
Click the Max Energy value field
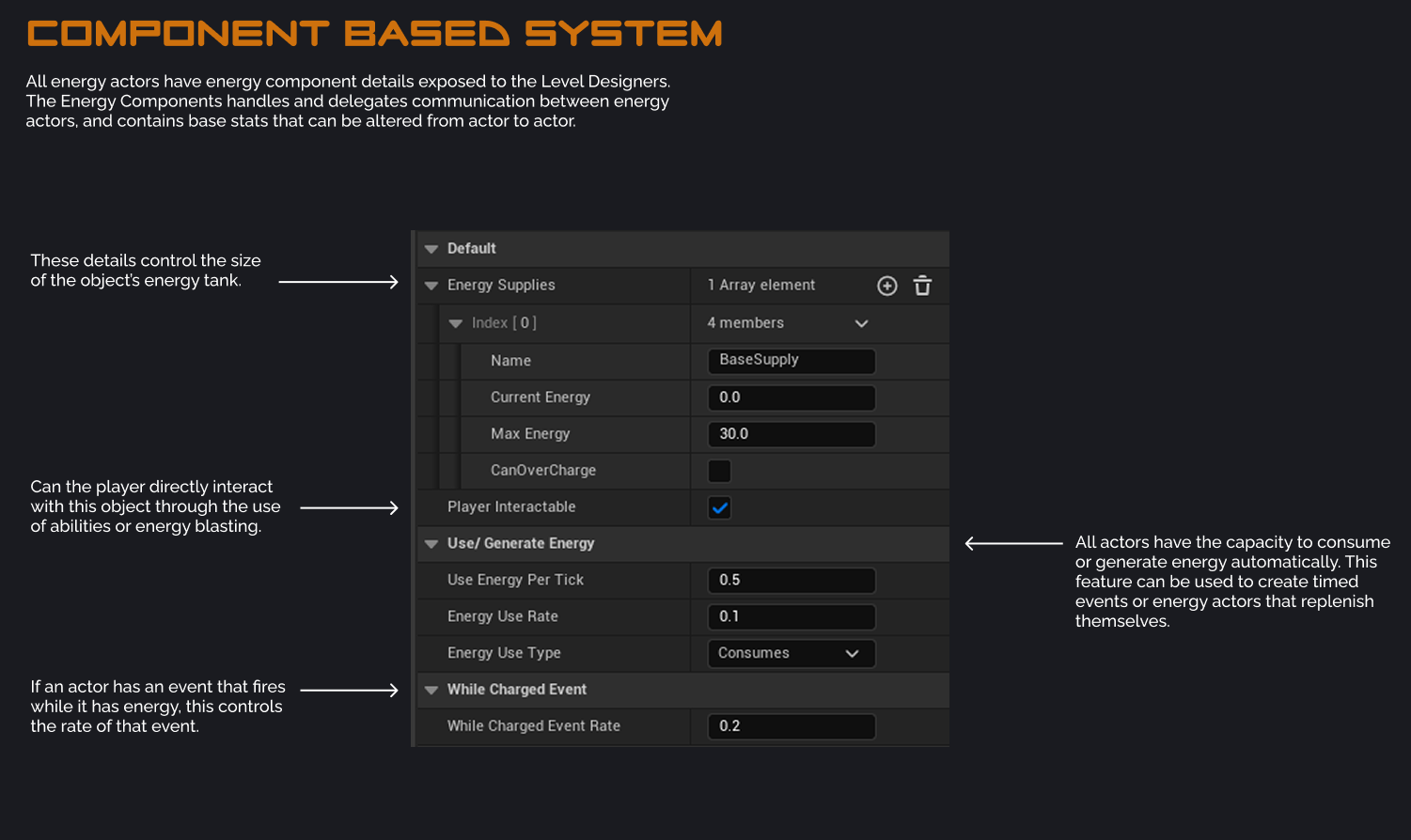(x=791, y=434)
